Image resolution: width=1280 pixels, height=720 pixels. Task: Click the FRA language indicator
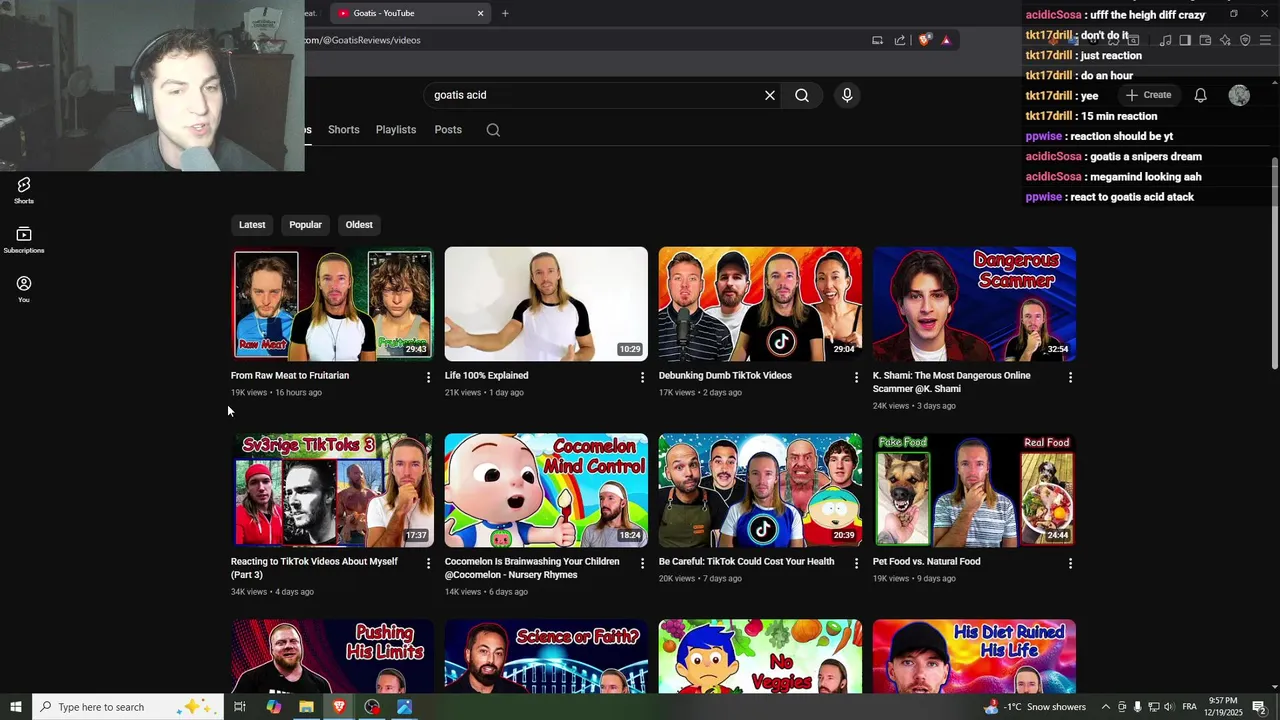tap(1189, 707)
